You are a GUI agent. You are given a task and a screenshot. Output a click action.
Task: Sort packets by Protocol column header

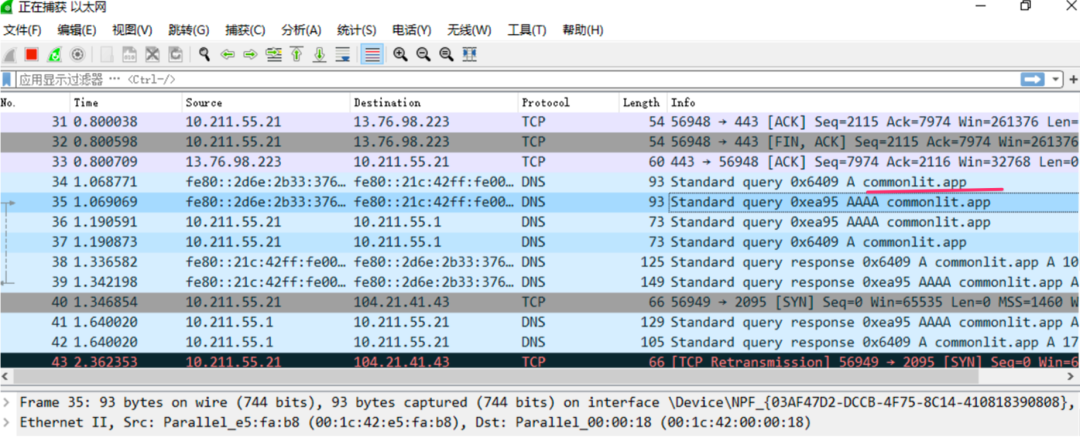pos(545,102)
